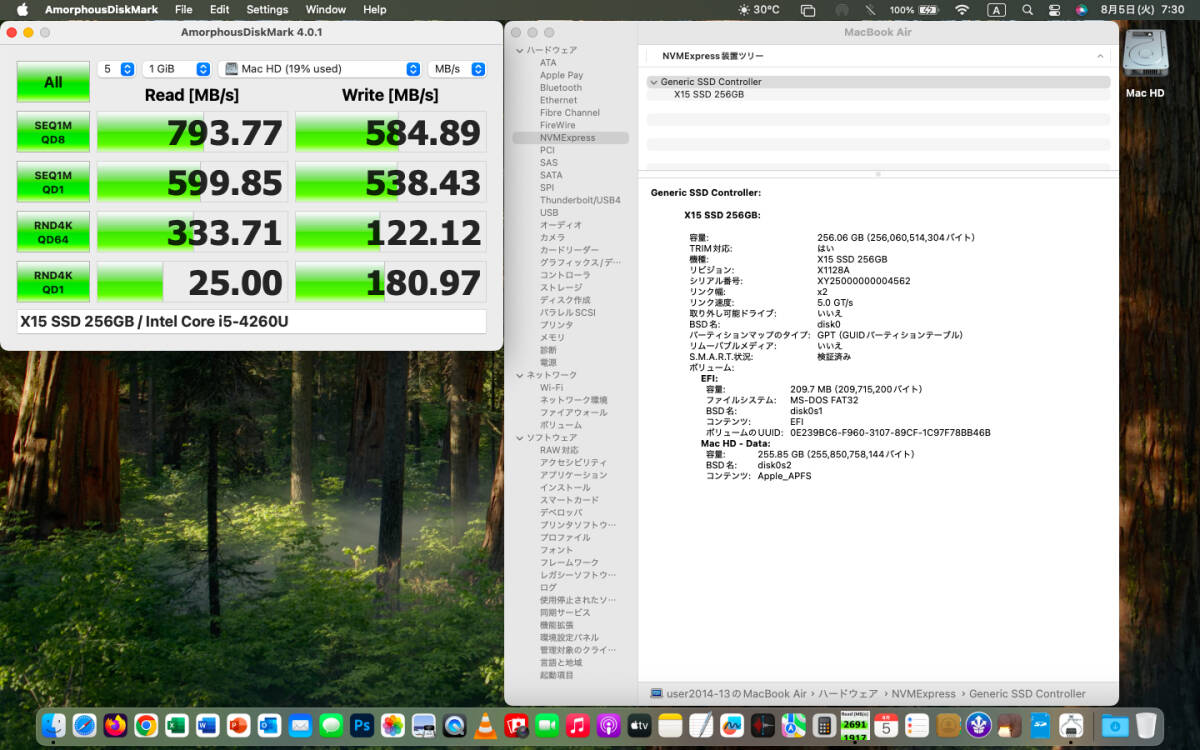
Task: Change the MB/s unit dropdown
Action: (457, 69)
